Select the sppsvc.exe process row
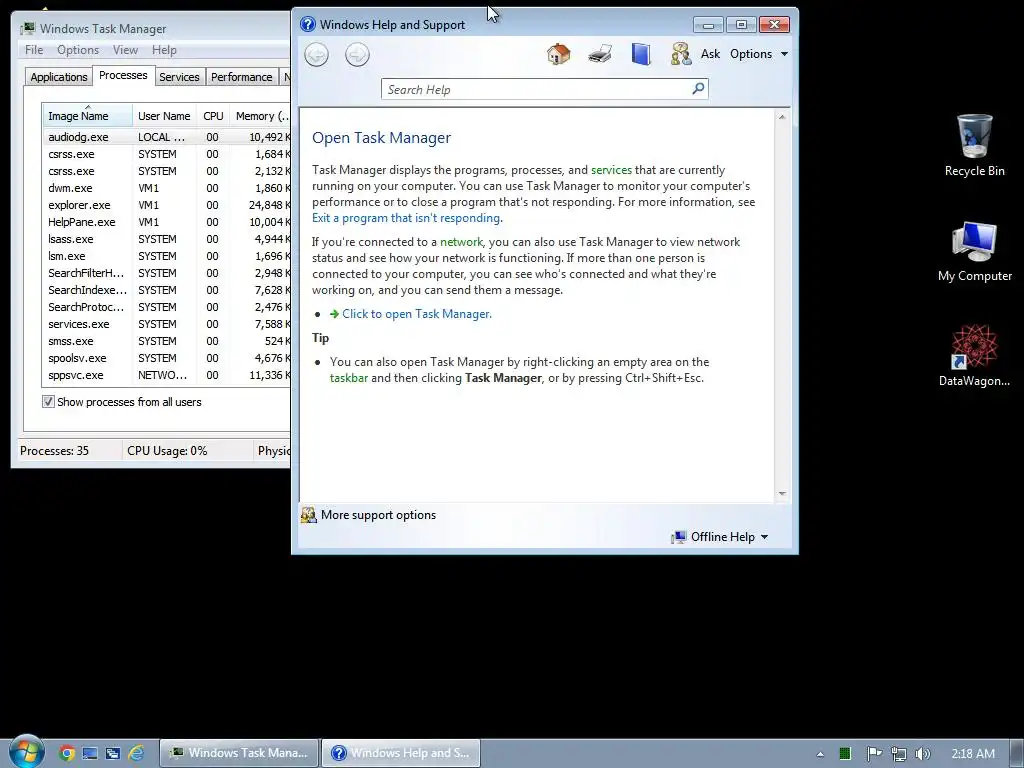Image resolution: width=1024 pixels, height=768 pixels. coord(167,375)
